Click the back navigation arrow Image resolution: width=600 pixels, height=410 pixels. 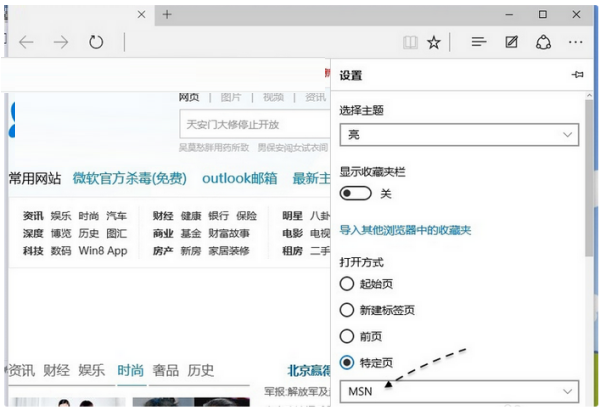pyautogui.click(x=27, y=42)
